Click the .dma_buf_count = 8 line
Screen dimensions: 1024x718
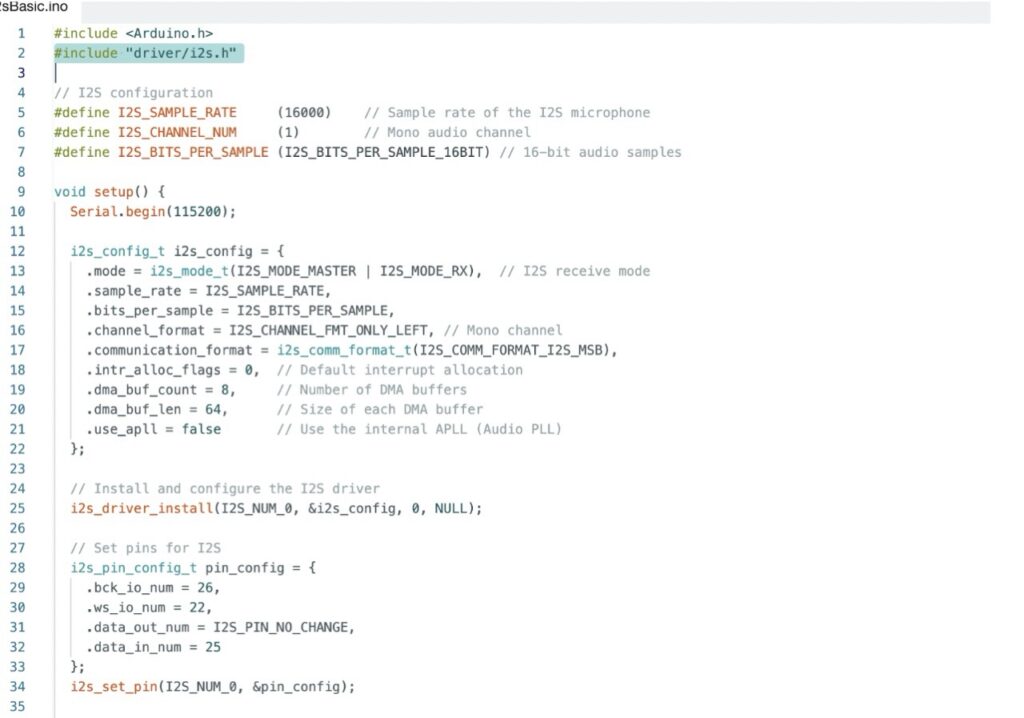[x=160, y=389]
